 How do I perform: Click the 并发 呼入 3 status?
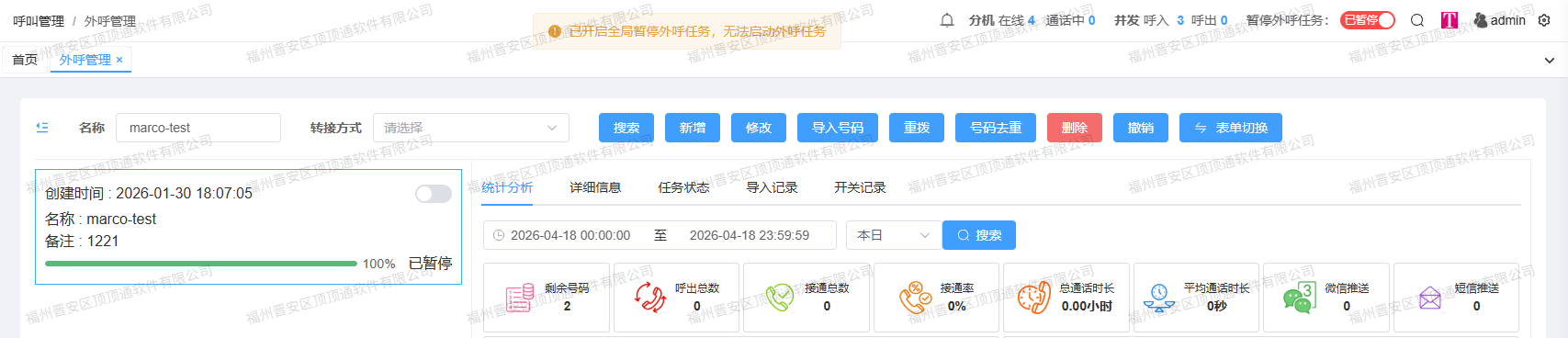click(x=1149, y=20)
